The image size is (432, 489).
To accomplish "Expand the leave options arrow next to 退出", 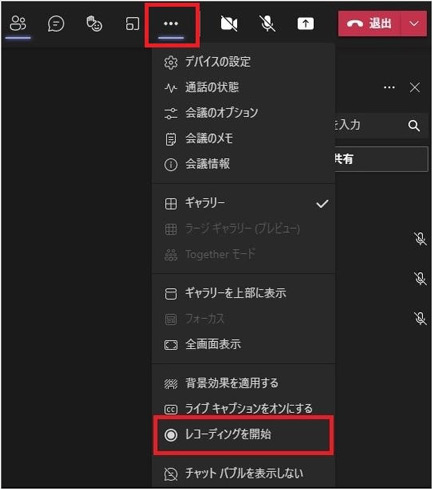I will pyautogui.click(x=414, y=23).
